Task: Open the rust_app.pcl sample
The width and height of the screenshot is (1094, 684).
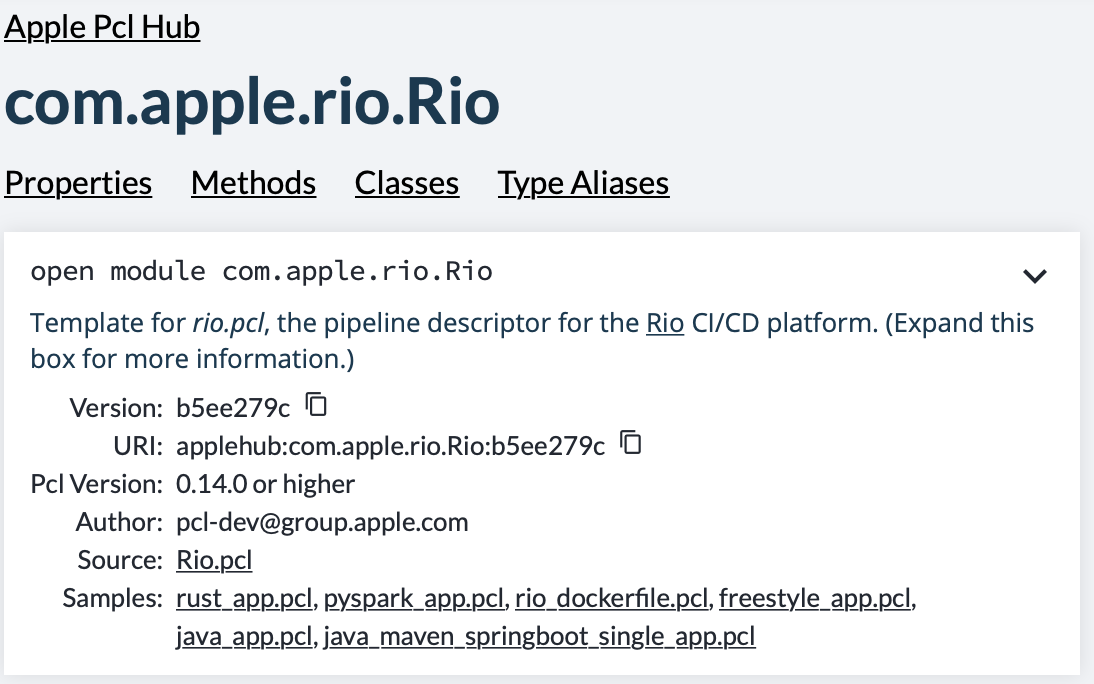Action: (245, 598)
